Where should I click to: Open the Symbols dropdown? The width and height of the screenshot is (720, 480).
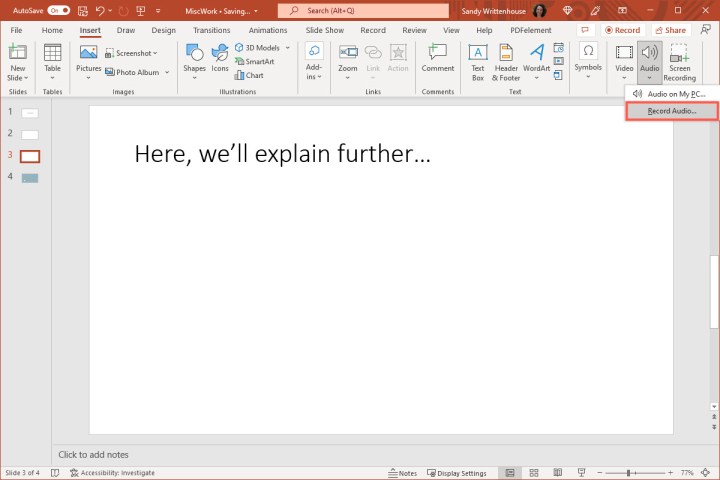(x=588, y=61)
